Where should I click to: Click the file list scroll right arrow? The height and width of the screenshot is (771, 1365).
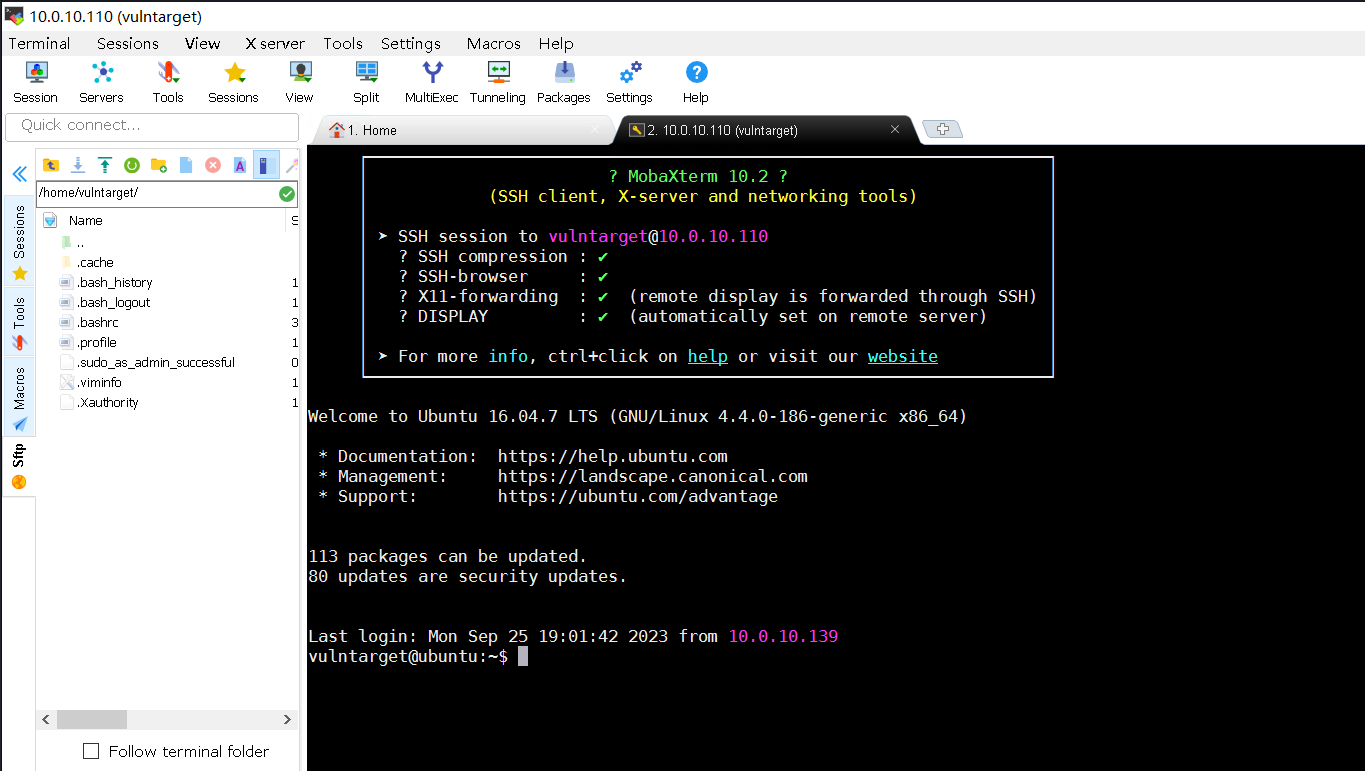coord(287,719)
